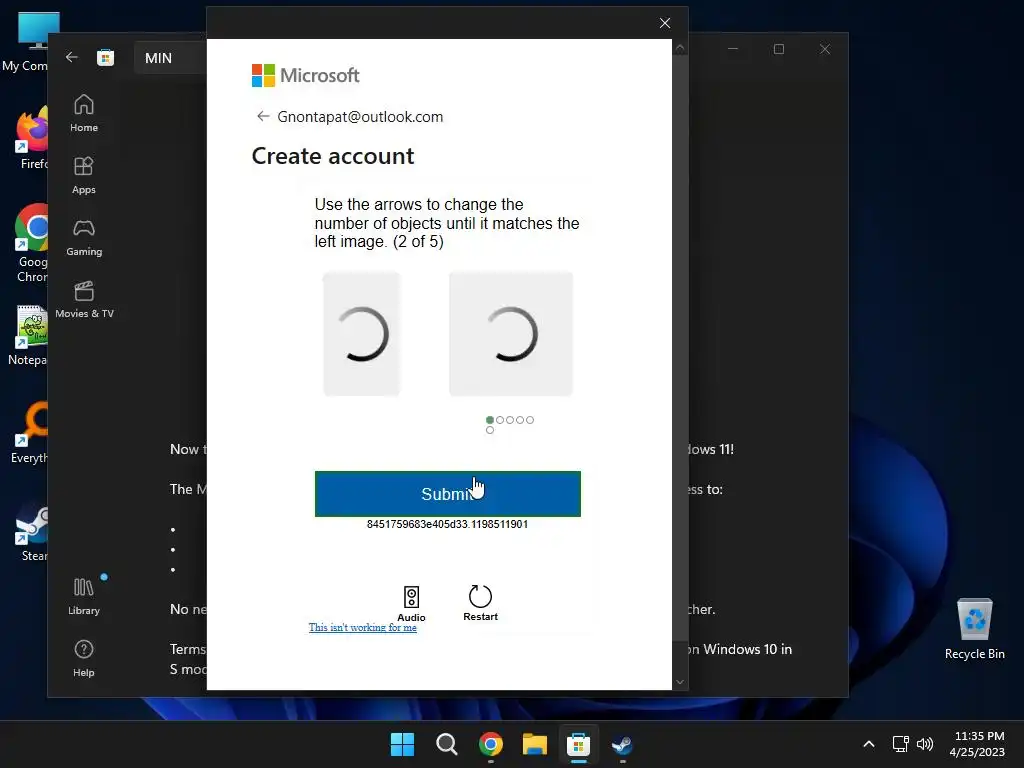This screenshot has height=768, width=1024.
Task: Click the Microsoft Store logo icon
Action: [x=105, y=57]
